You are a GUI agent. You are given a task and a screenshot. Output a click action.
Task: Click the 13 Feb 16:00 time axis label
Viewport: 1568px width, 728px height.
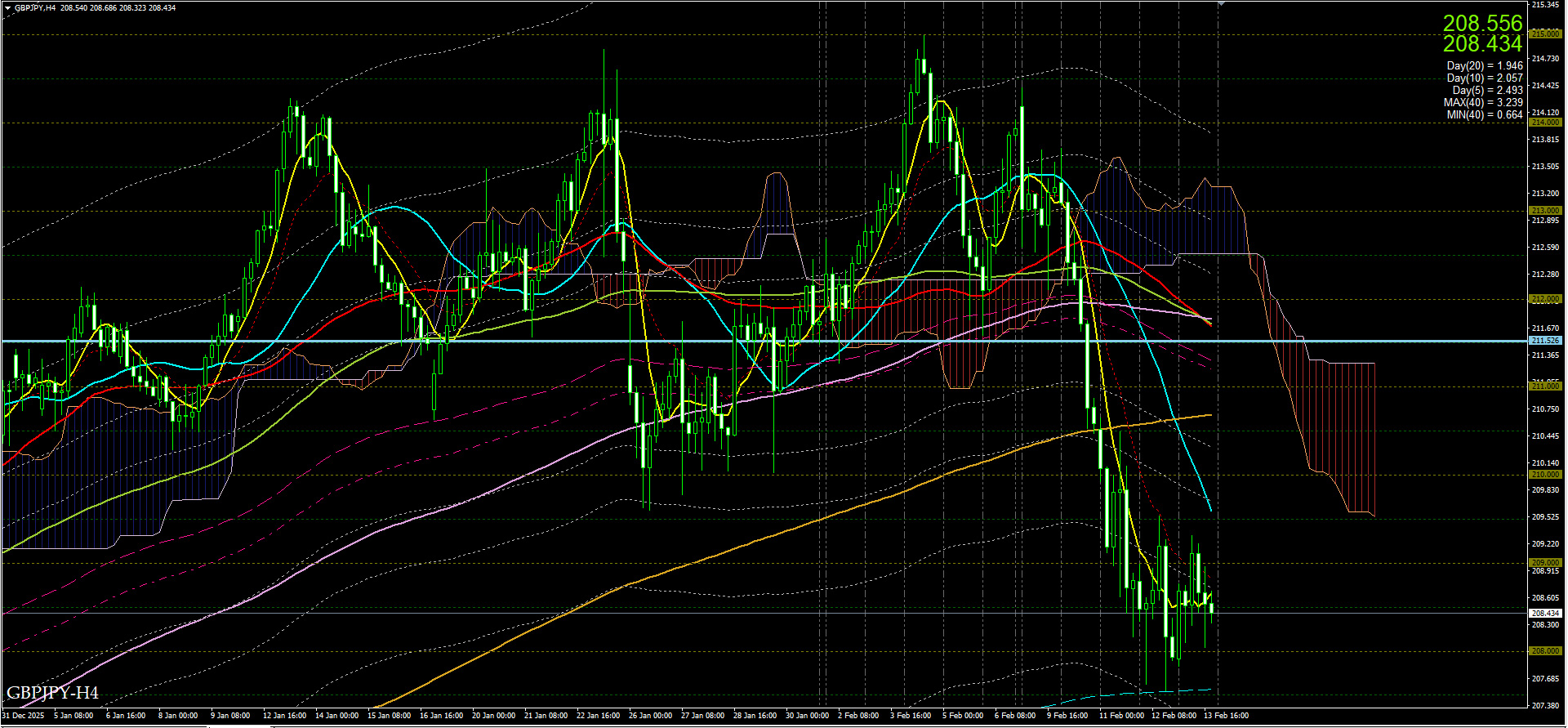(1226, 716)
